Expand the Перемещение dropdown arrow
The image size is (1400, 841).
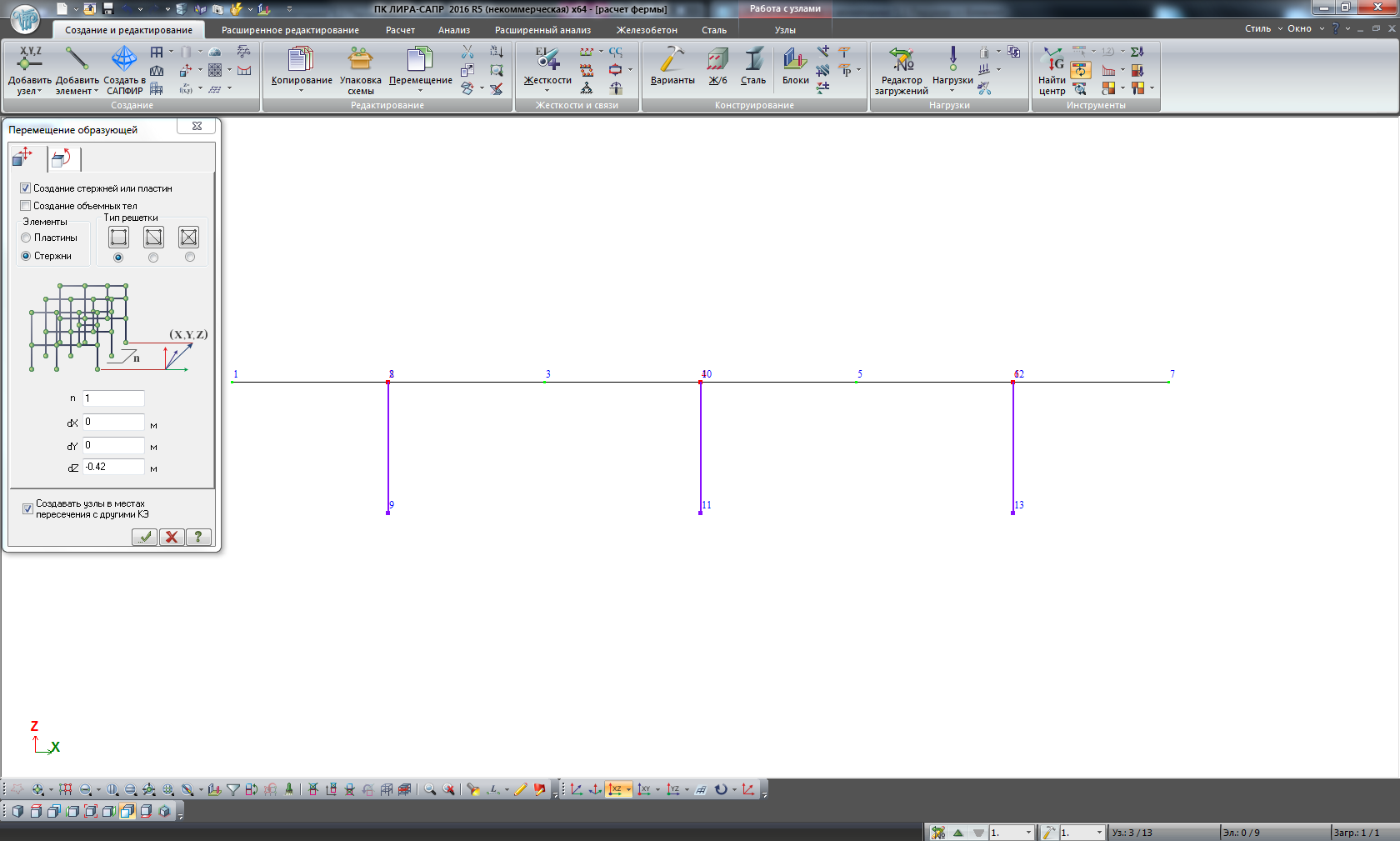click(x=420, y=90)
